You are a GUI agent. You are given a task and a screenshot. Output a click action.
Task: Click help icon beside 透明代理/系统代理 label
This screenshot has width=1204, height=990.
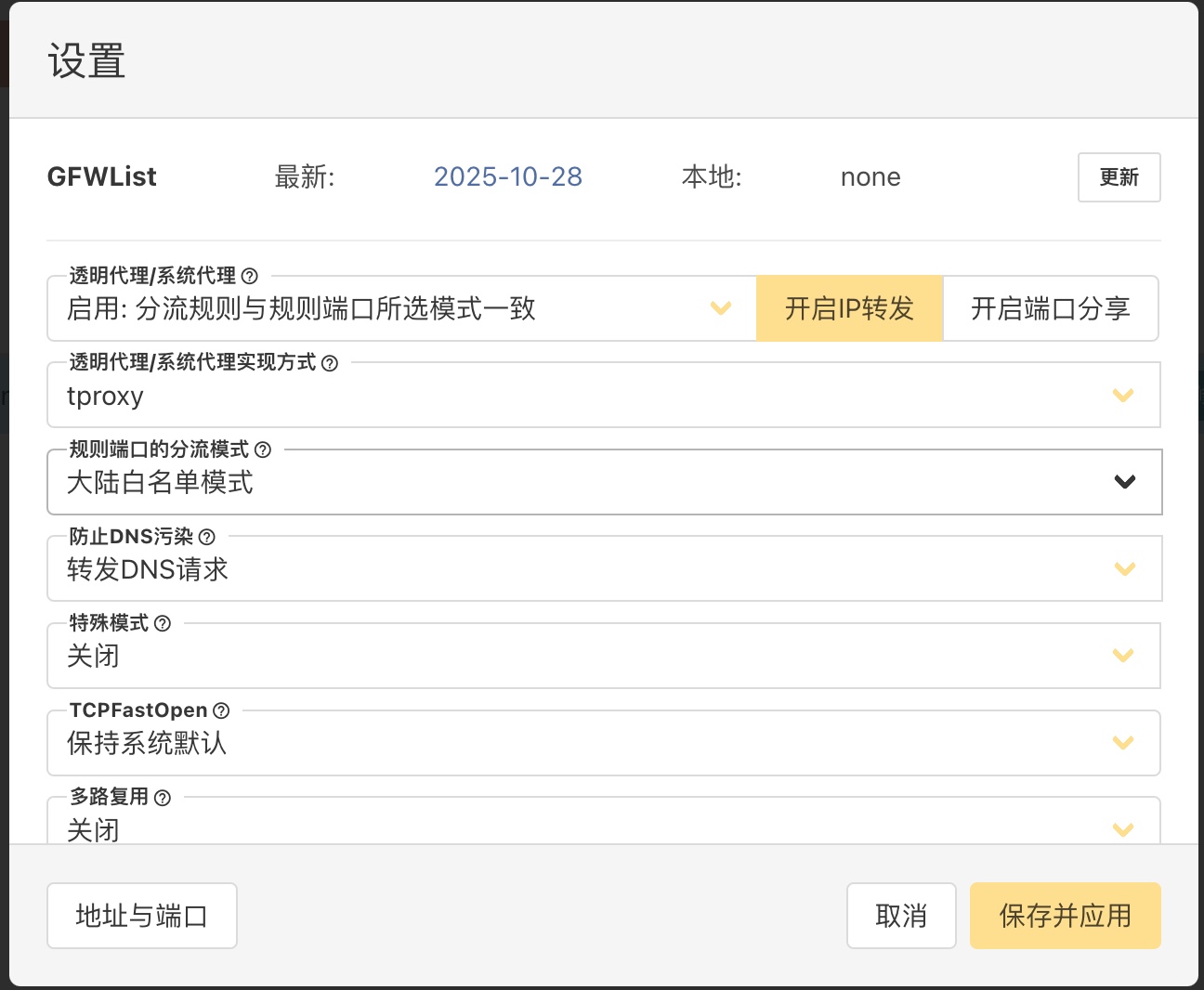[x=249, y=276]
